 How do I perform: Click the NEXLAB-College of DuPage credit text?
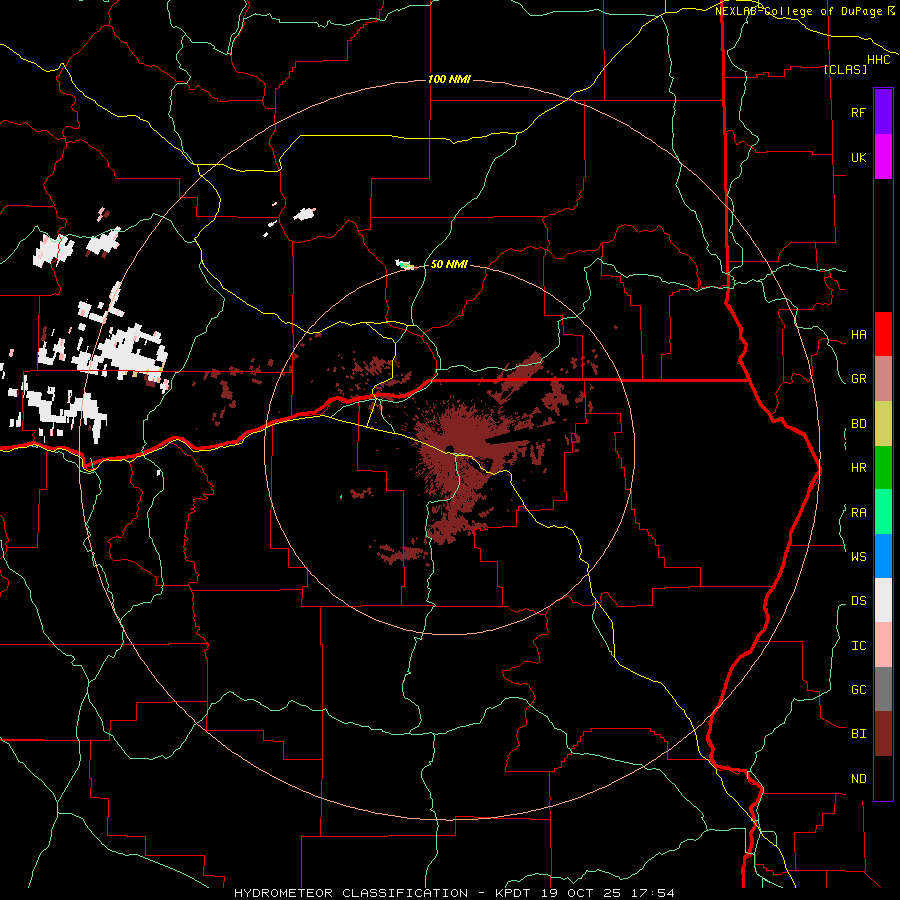click(x=800, y=11)
